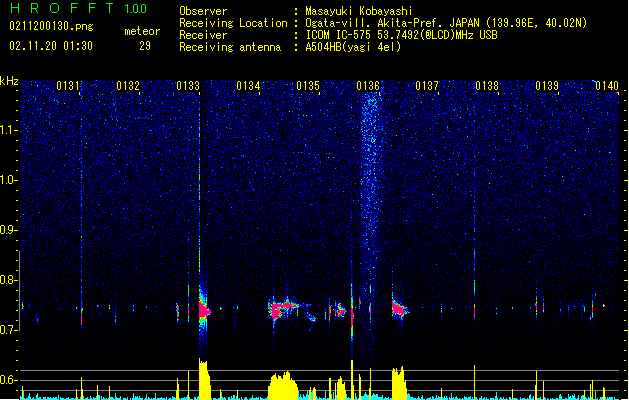This screenshot has height=400, width=629.
Task: Click antenna value A504HB(yagi 4el)
Action: [x=353, y=47]
